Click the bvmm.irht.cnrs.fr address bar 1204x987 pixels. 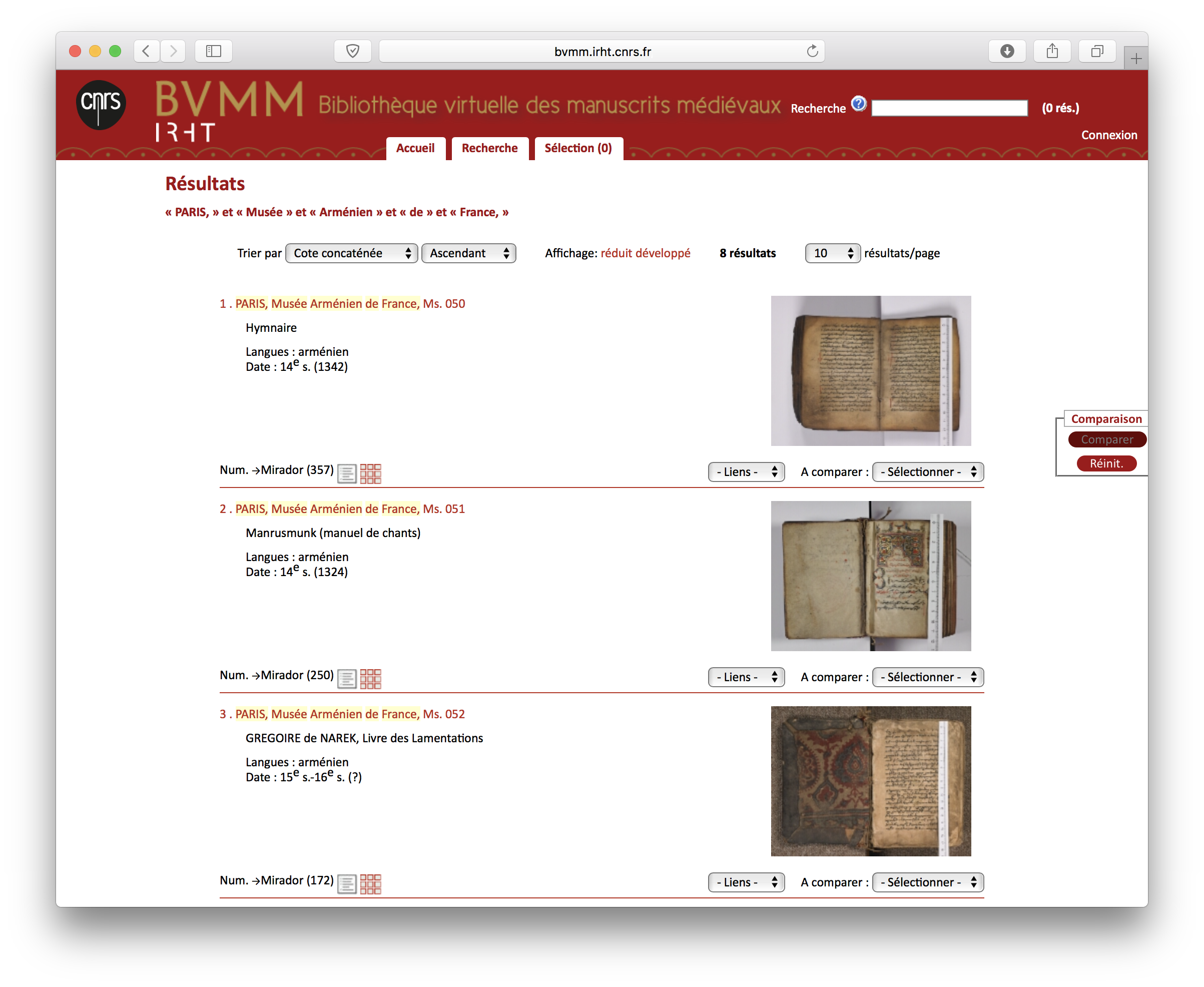coord(602,51)
